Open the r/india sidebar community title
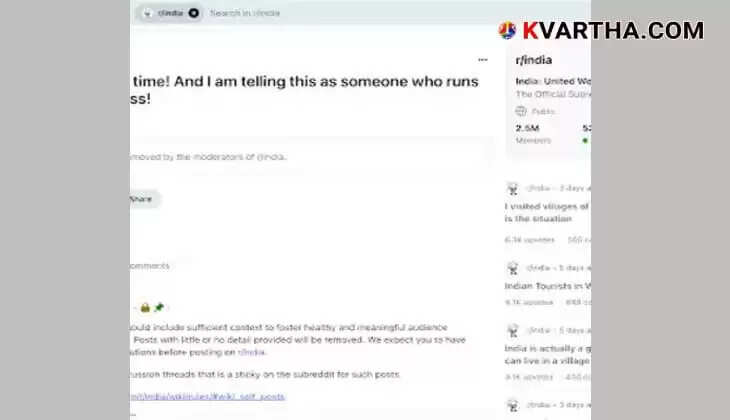Screen dimensions: 730x420 (x=534, y=60)
